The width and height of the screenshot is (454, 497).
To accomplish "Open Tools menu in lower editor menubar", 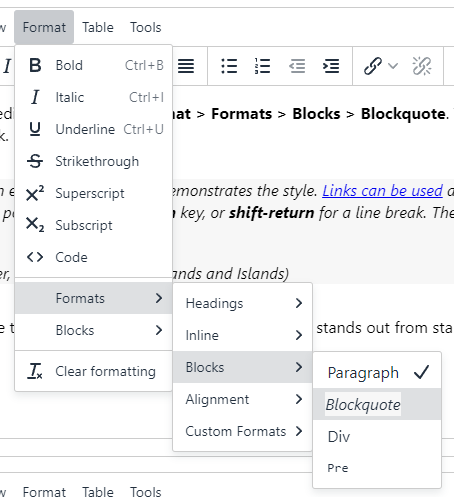I will (146, 491).
